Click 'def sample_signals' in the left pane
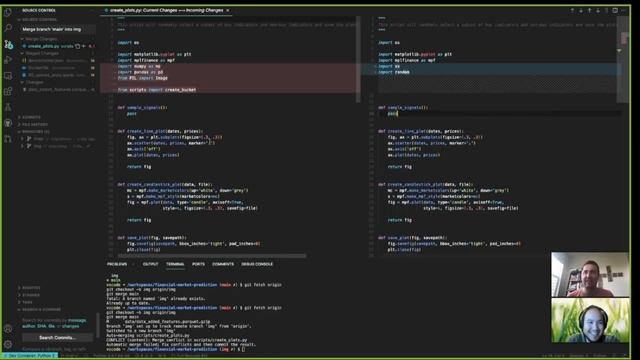Viewport: 640px width, 360px height. pos(142,107)
